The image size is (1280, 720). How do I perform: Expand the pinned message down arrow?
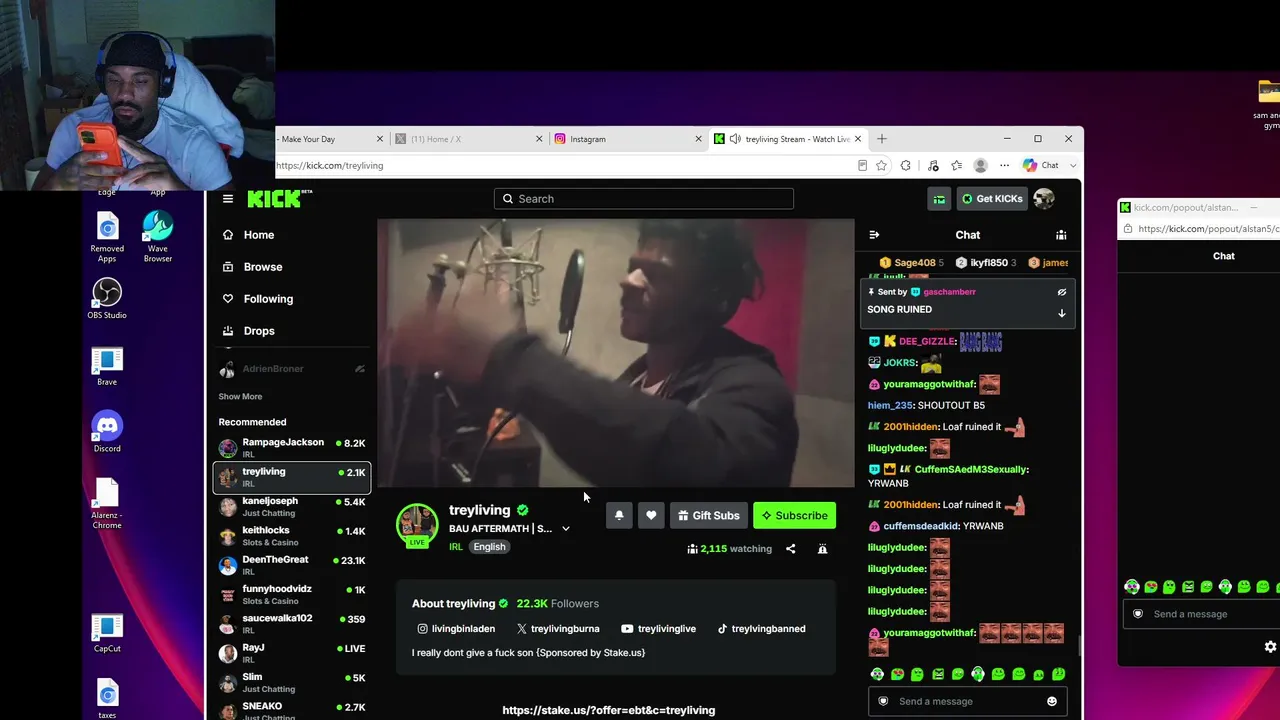(1062, 313)
